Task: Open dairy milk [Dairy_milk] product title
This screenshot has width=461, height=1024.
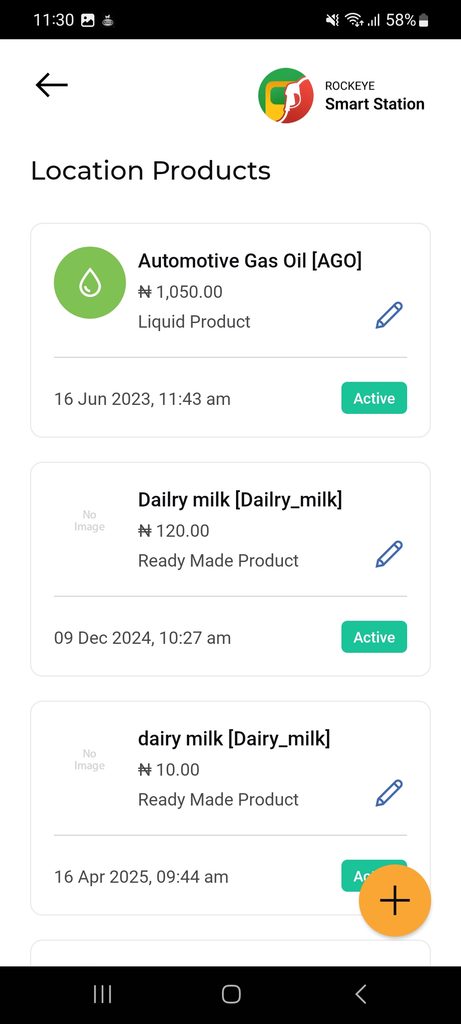Action: click(x=234, y=739)
